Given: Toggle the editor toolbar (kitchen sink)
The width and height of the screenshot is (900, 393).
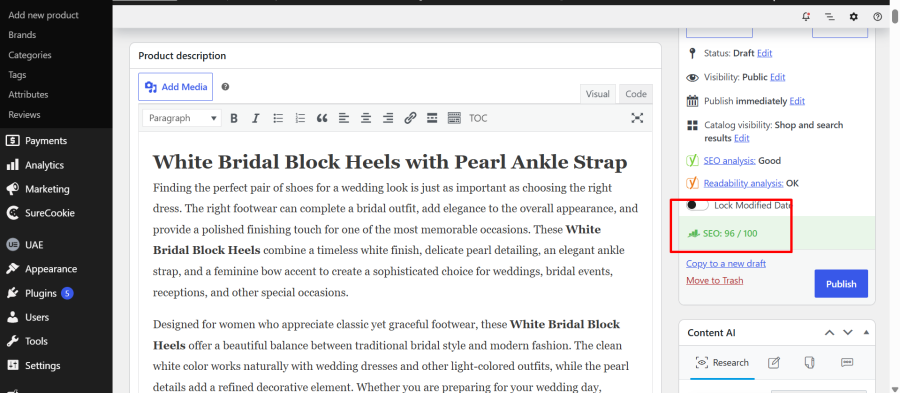Looking at the screenshot, I should [x=454, y=118].
